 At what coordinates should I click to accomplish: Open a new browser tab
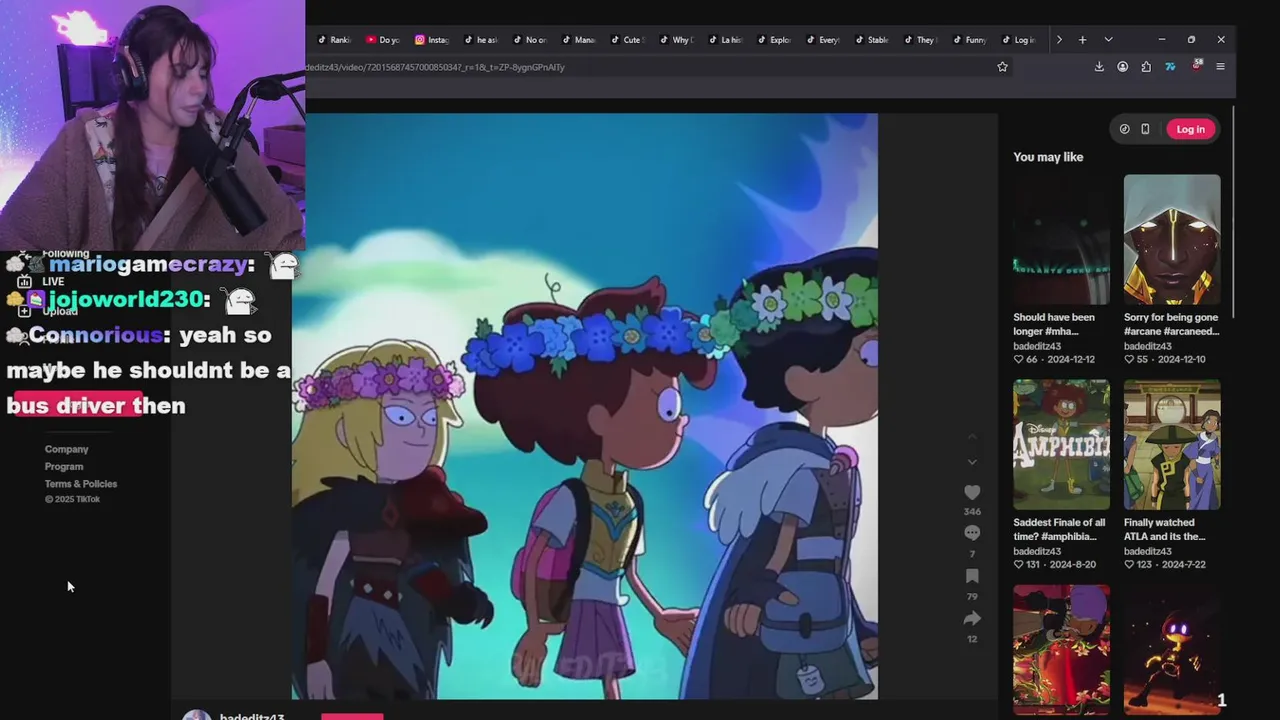pyautogui.click(x=1082, y=40)
